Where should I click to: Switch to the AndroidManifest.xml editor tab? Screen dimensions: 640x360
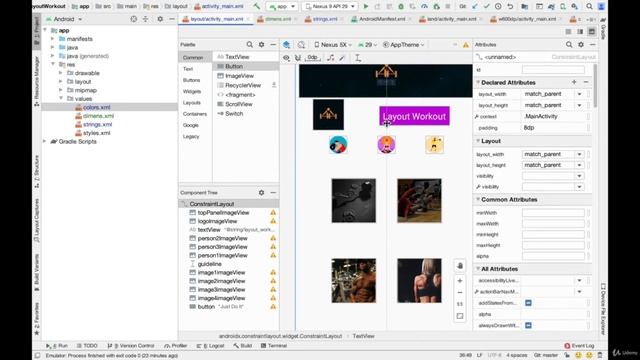click(379, 19)
